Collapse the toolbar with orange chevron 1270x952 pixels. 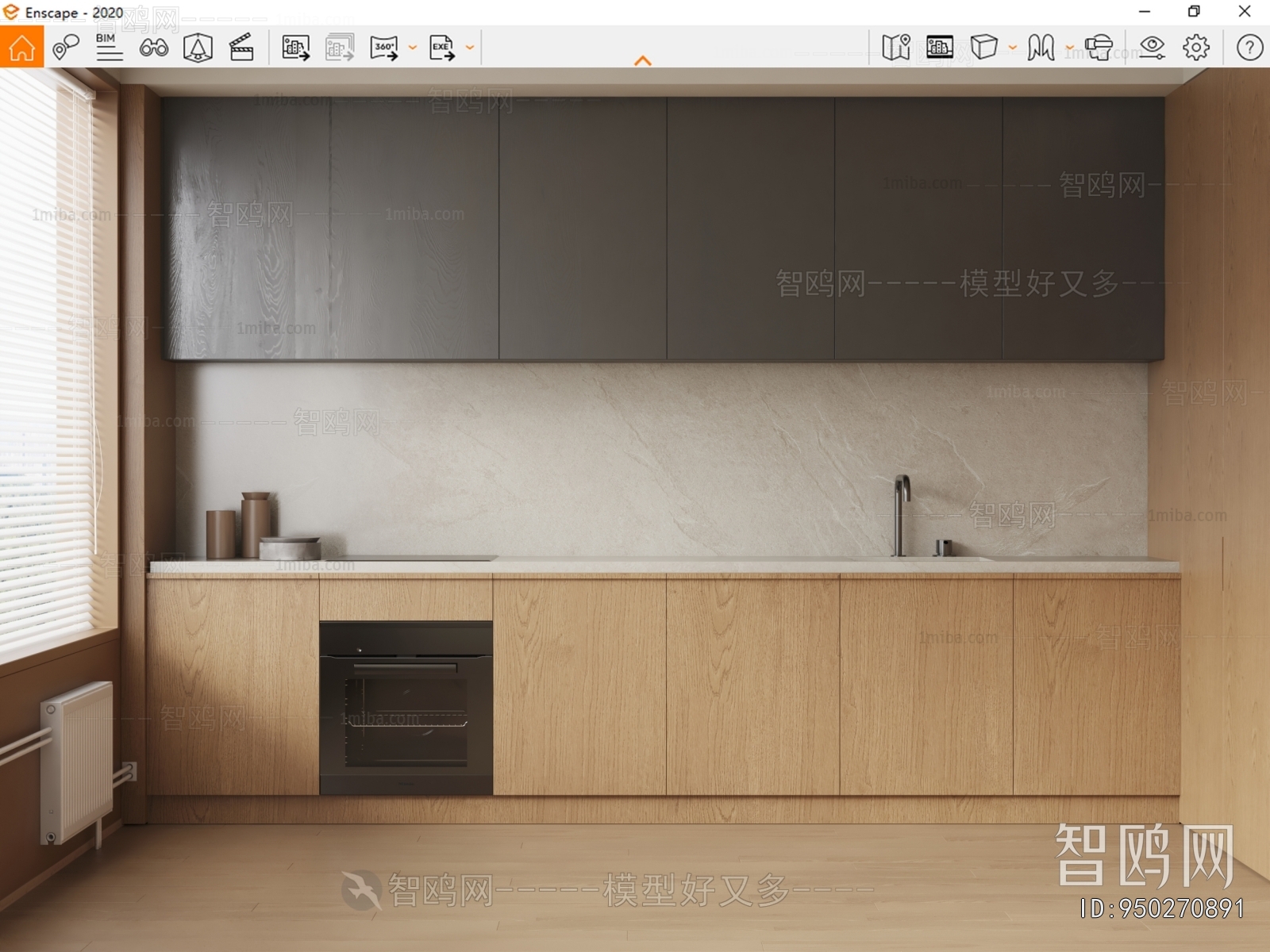pyautogui.click(x=643, y=60)
